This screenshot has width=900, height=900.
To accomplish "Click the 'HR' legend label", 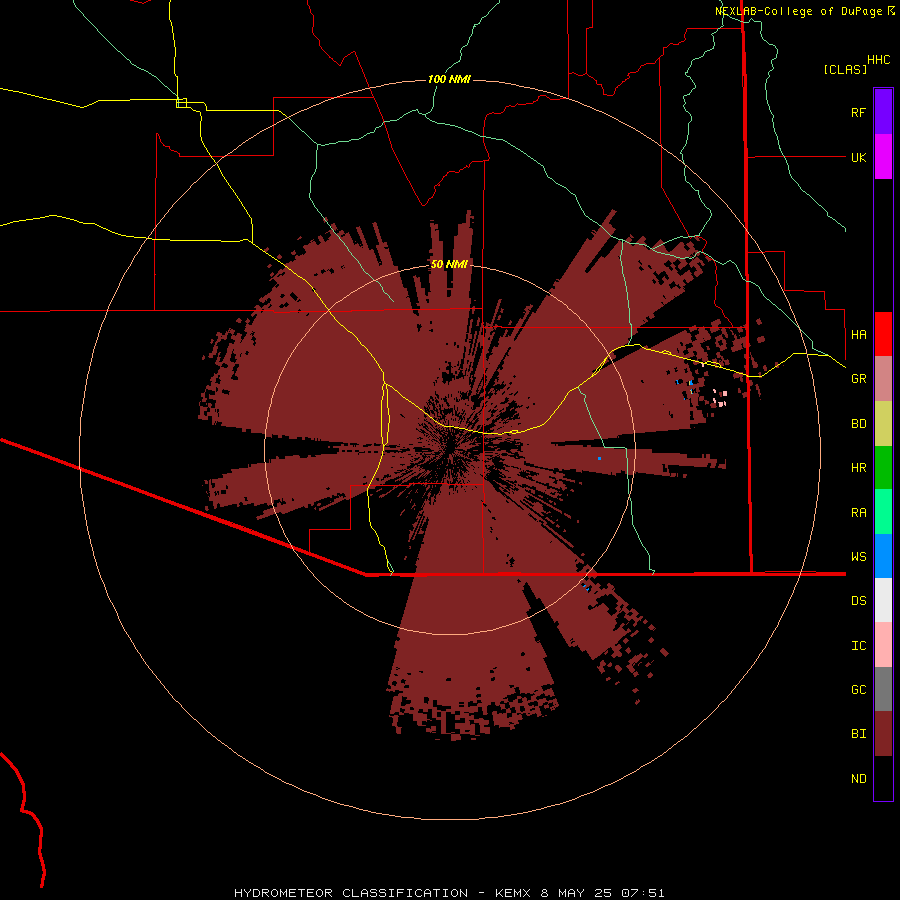I will tap(859, 468).
